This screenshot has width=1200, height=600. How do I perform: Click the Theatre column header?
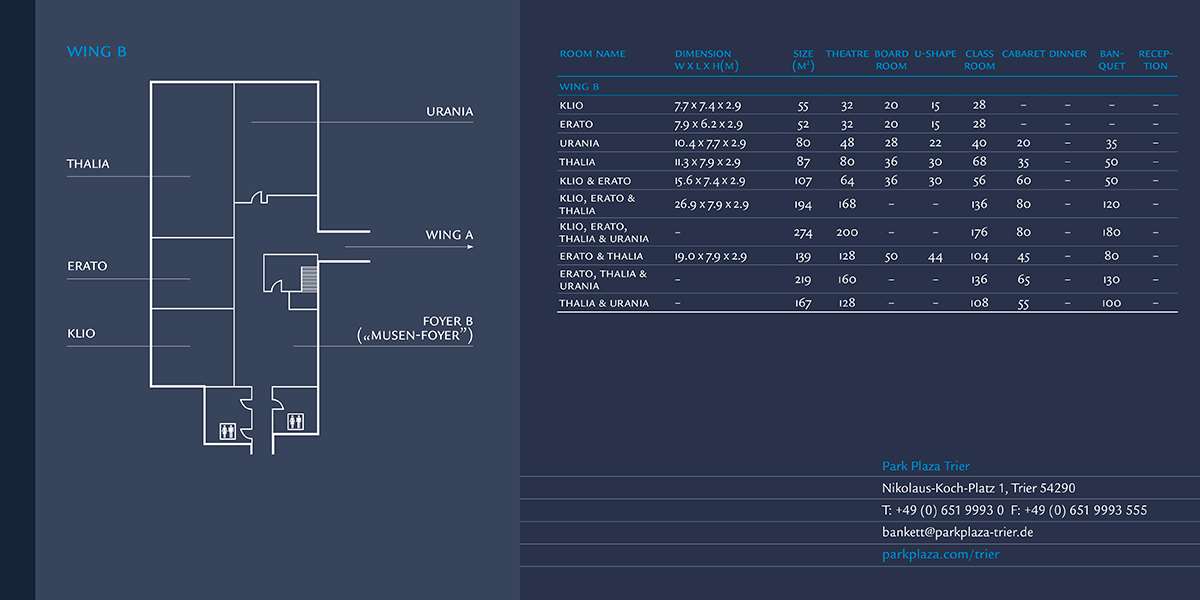pos(847,54)
